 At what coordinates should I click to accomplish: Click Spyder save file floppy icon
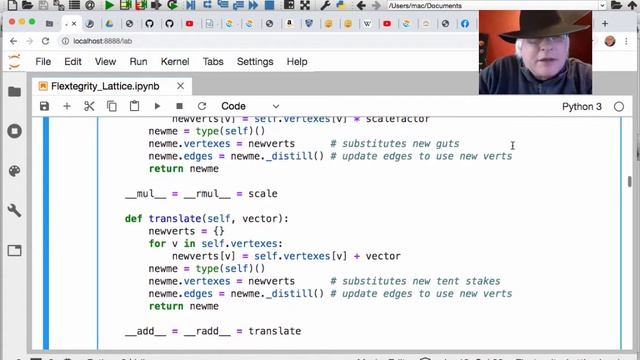43,5
